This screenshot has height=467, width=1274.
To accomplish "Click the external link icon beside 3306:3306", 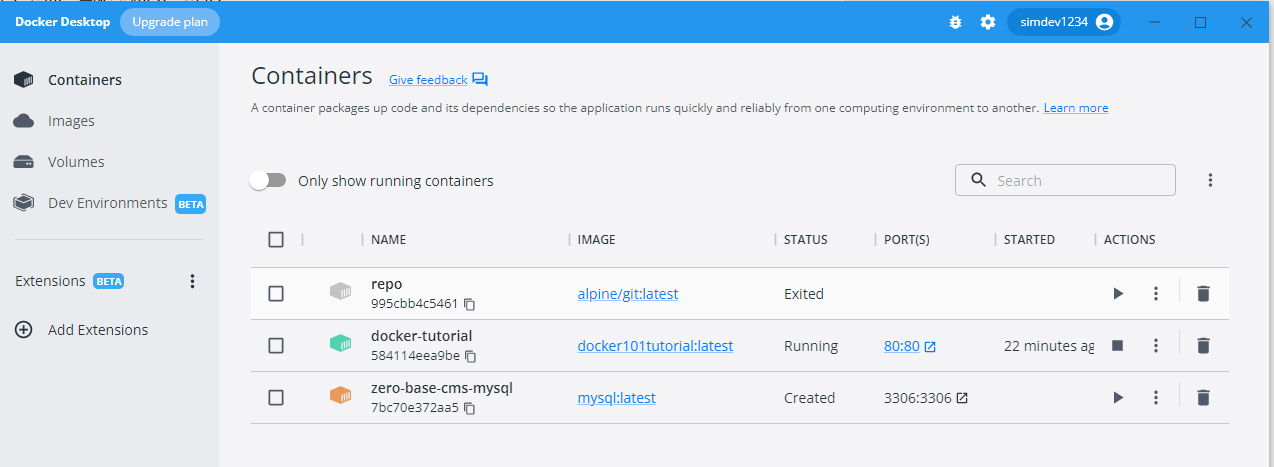I will [x=962, y=398].
